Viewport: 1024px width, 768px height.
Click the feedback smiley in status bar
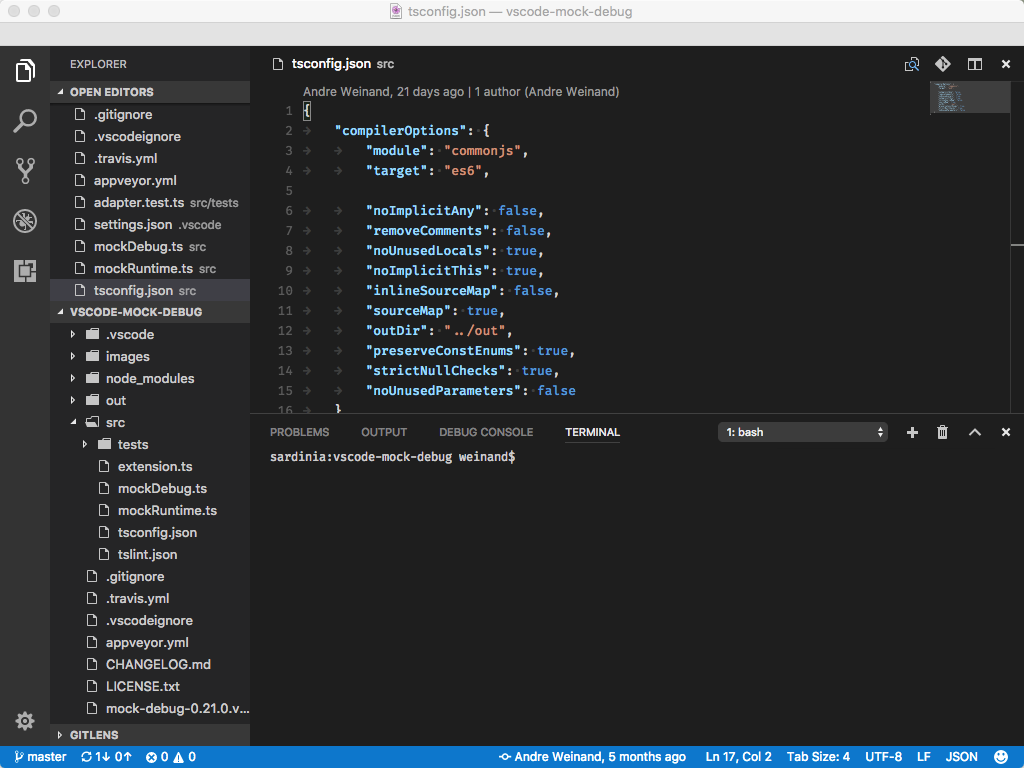[x=1000, y=757]
